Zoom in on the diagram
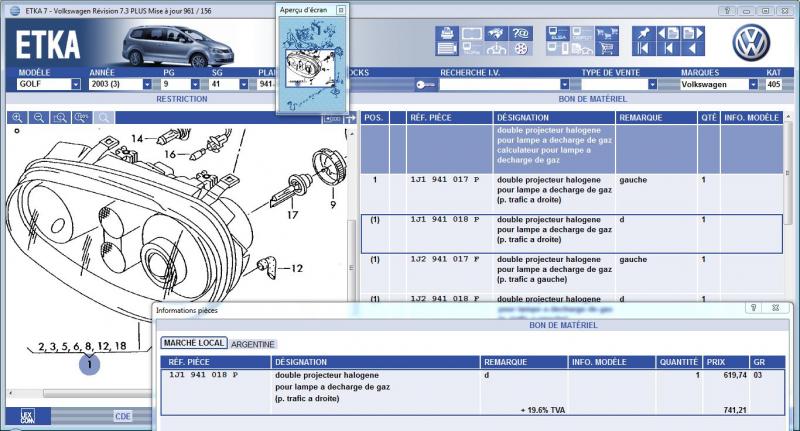The image size is (800, 431). tap(17, 118)
